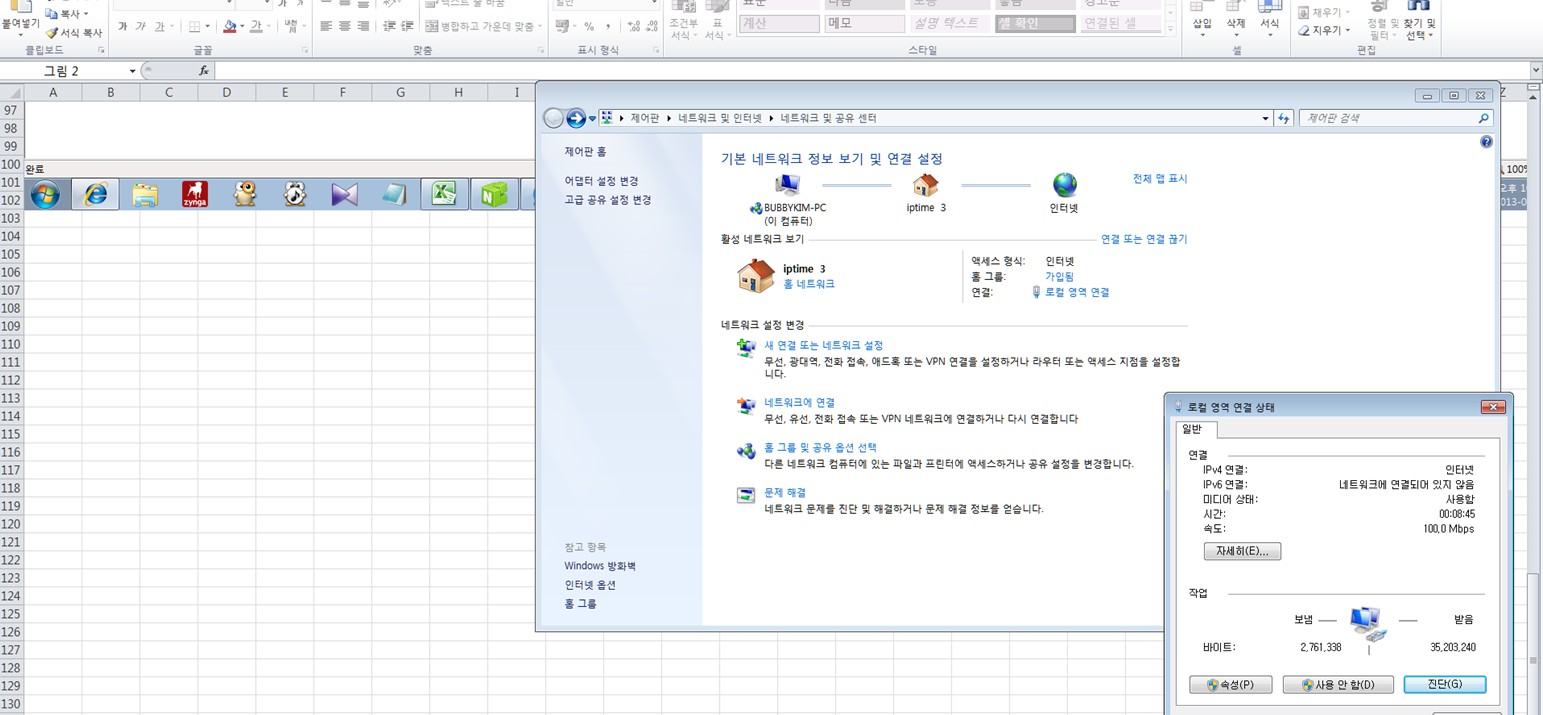The image size is (1543, 715).
Task: Open the Insert (삽입) cells menu in ribbon
Action: [1202, 18]
